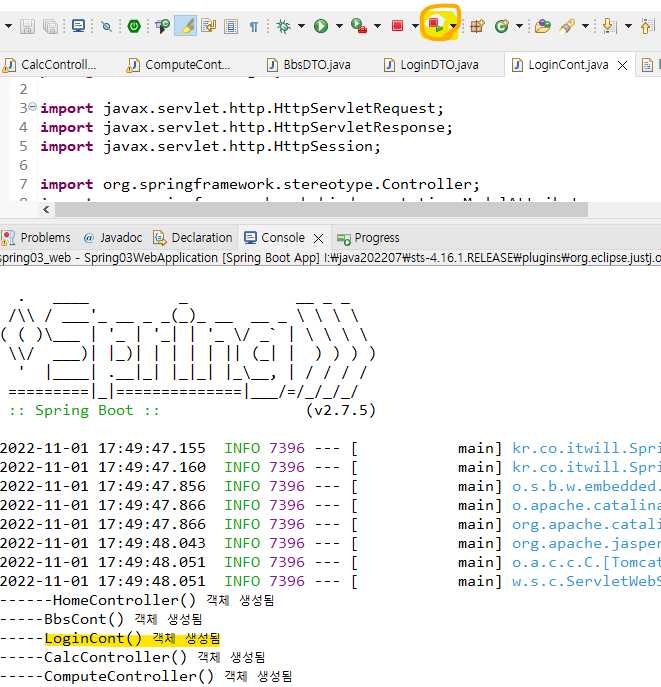661x687 pixels.
Task: Open the Next Annotation dropdown
Action: 628,26
